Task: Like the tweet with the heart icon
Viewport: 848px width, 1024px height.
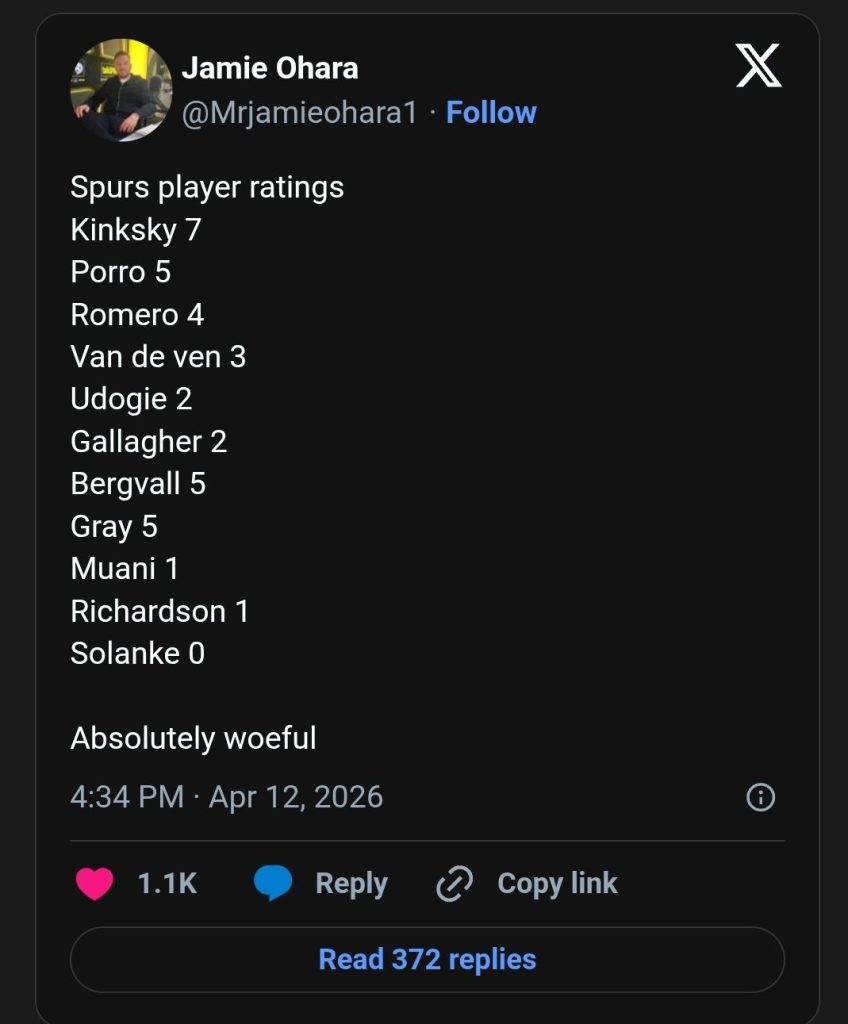Action: pos(95,884)
